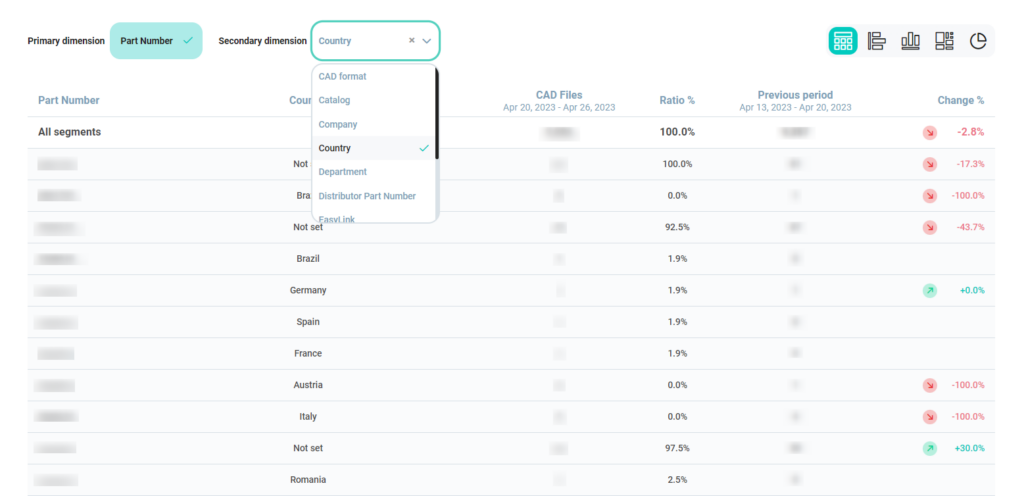This screenshot has height=496, width=1024.
Task: Select the vertical bar chart view
Action: click(x=910, y=41)
